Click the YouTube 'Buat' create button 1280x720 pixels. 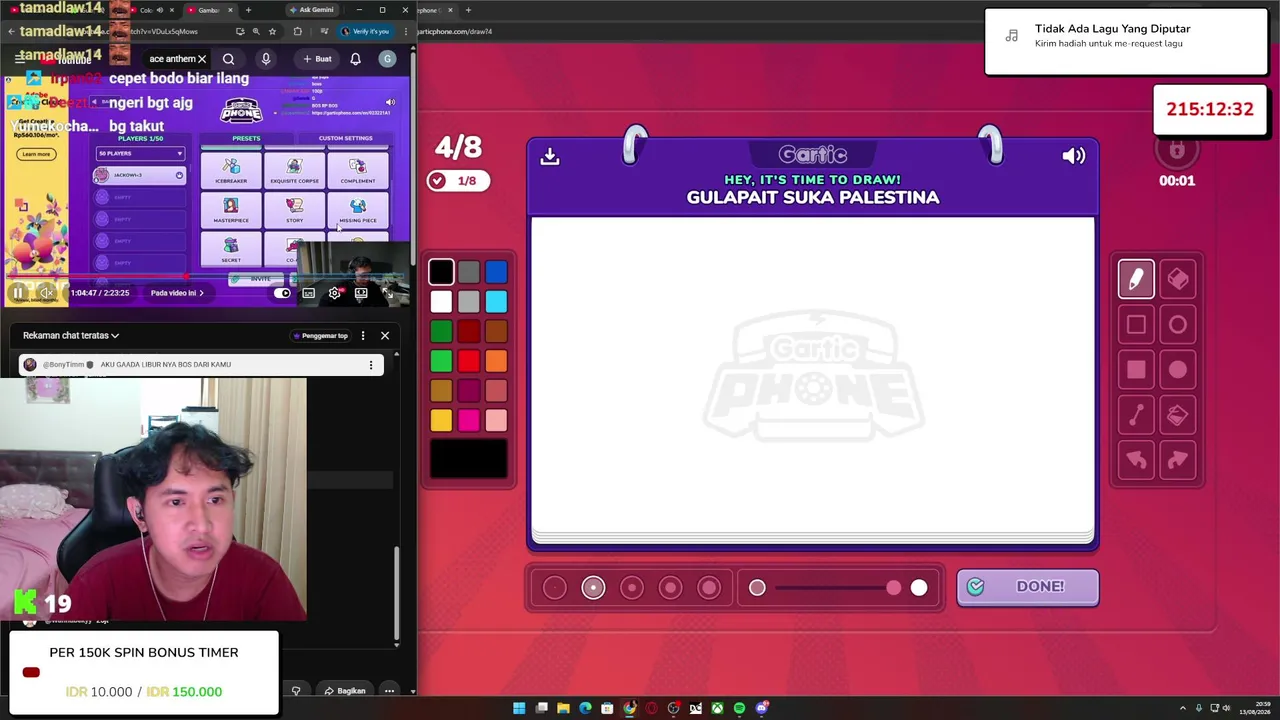[x=317, y=59]
